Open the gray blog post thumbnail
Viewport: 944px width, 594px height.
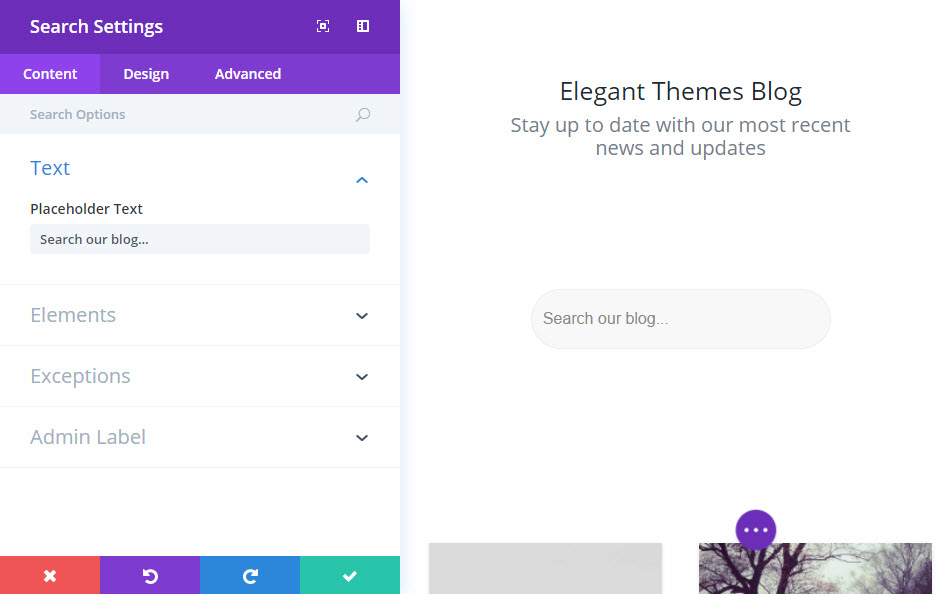(x=545, y=568)
